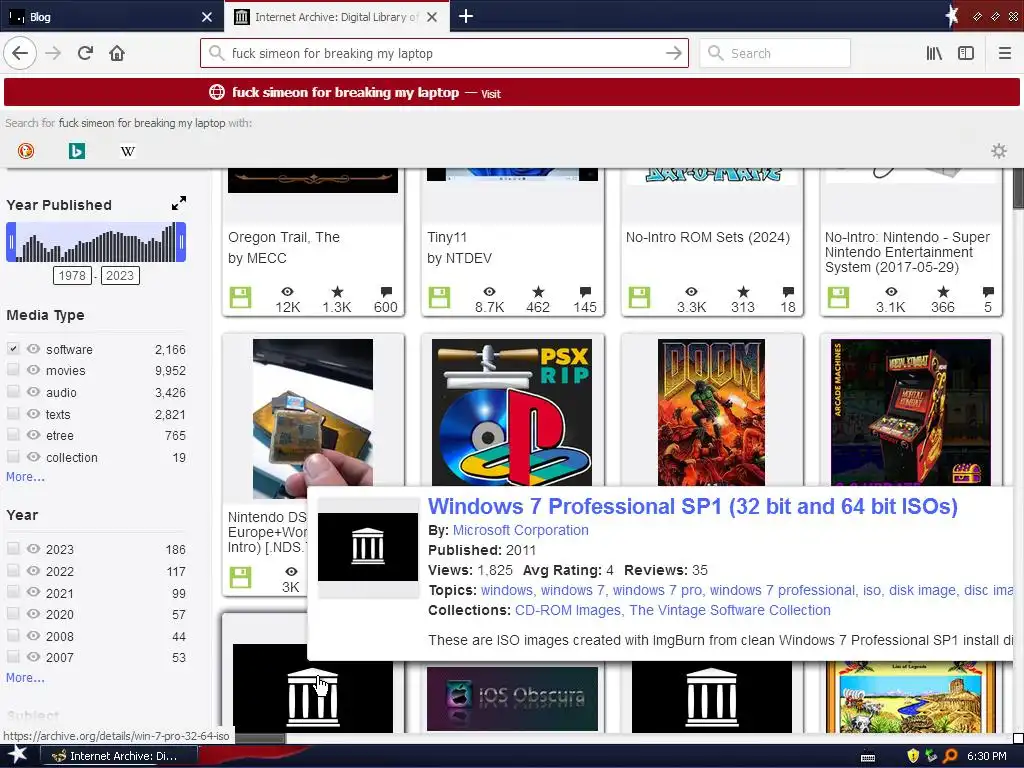
Task: Open The Vintage Software Collection link
Action: pyautogui.click(x=729, y=610)
